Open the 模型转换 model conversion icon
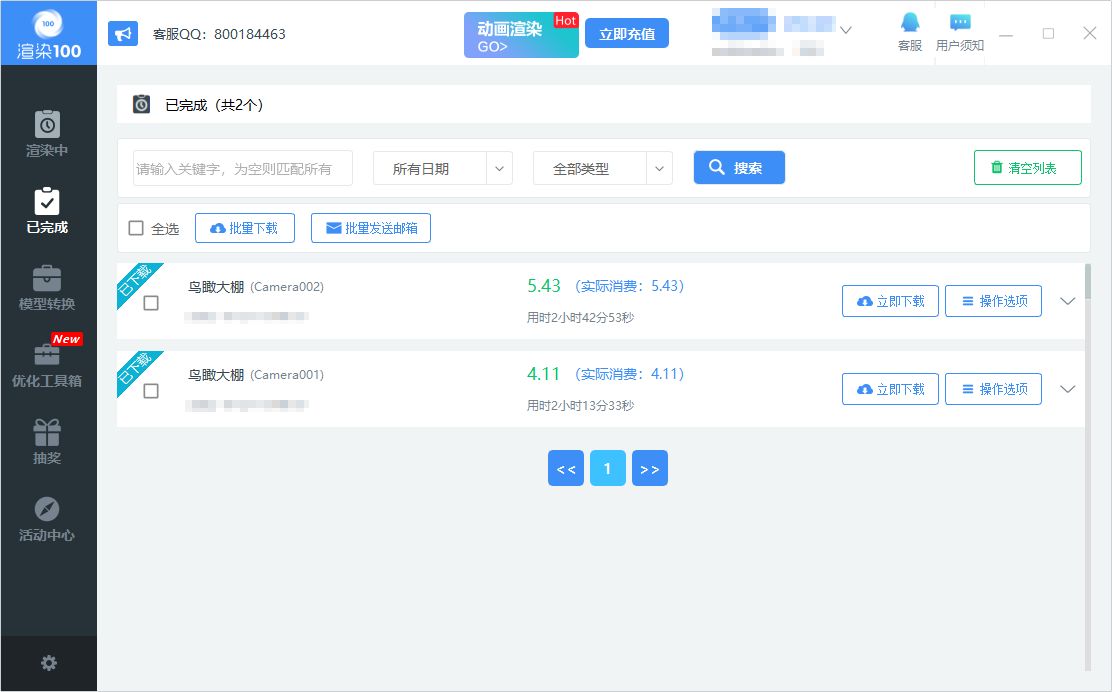The width and height of the screenshot is (1112, 692). [x=47, y=278]
